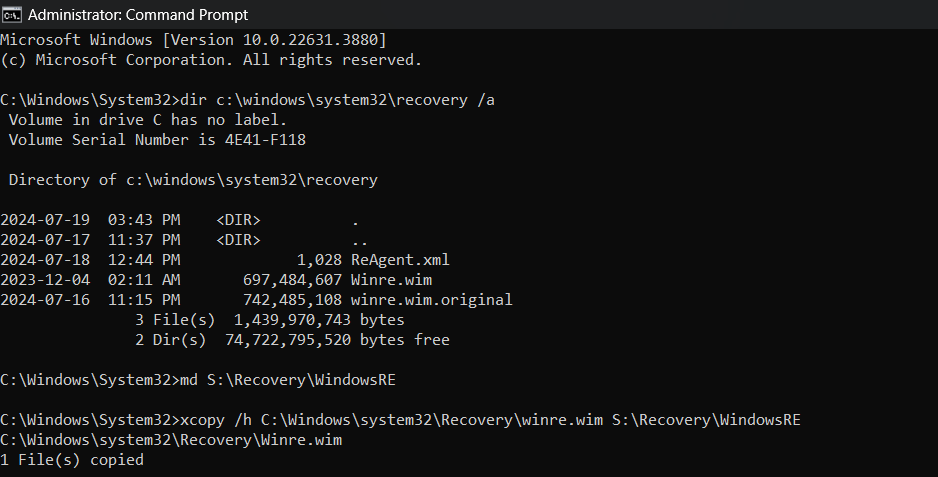Click the Administrator: Command Prompt title text
Viewport: 938px width, 477px height.
[138, 15]
